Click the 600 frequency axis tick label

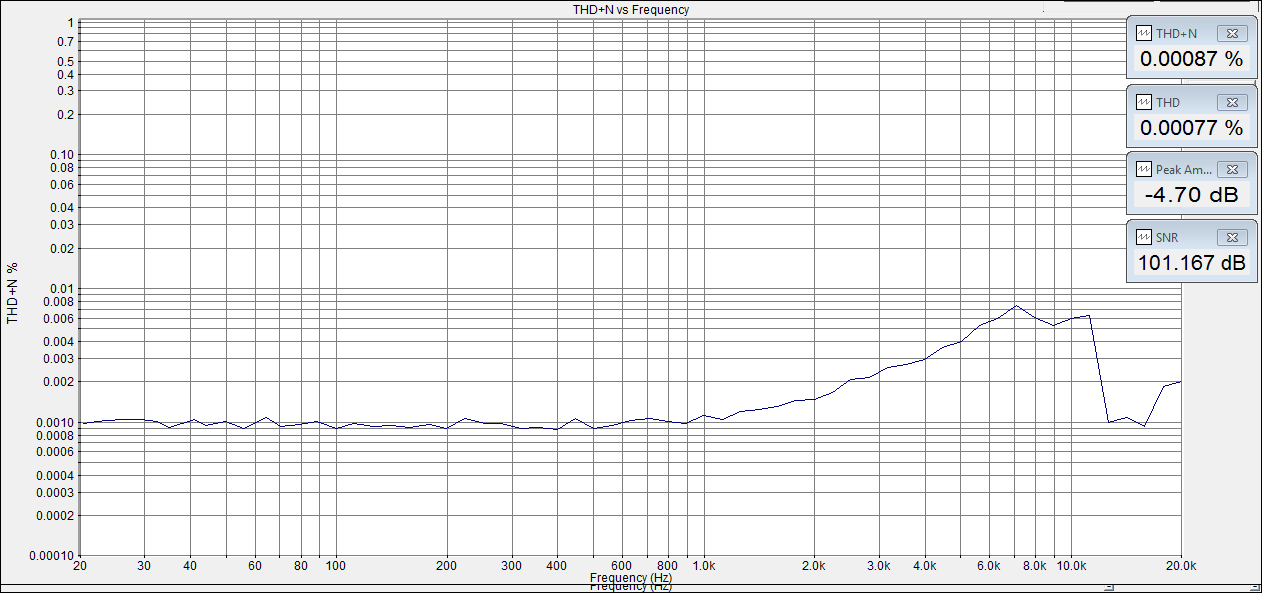pyautogui.click(x=622, y=566)
